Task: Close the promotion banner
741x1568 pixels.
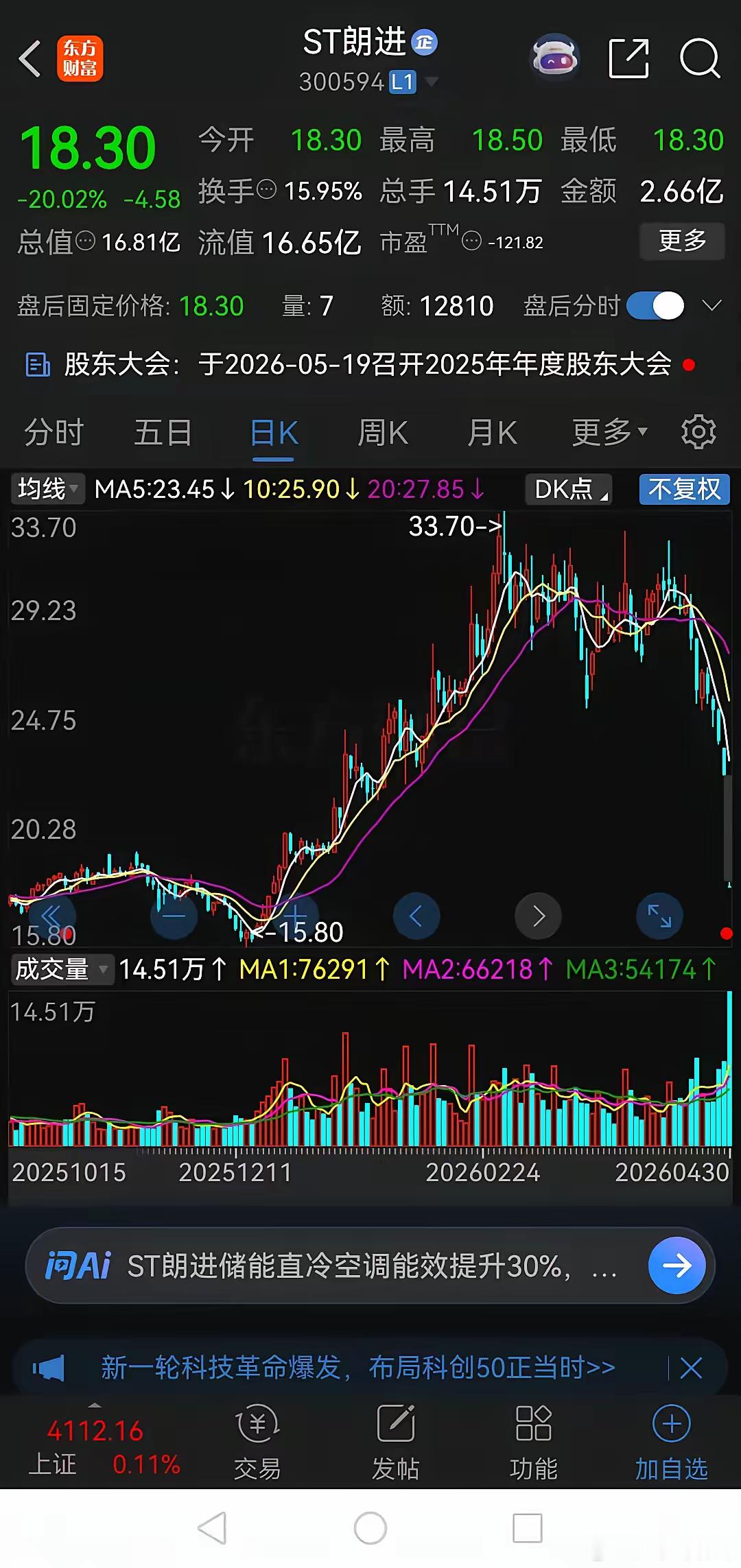Action: coord(691,1368)
